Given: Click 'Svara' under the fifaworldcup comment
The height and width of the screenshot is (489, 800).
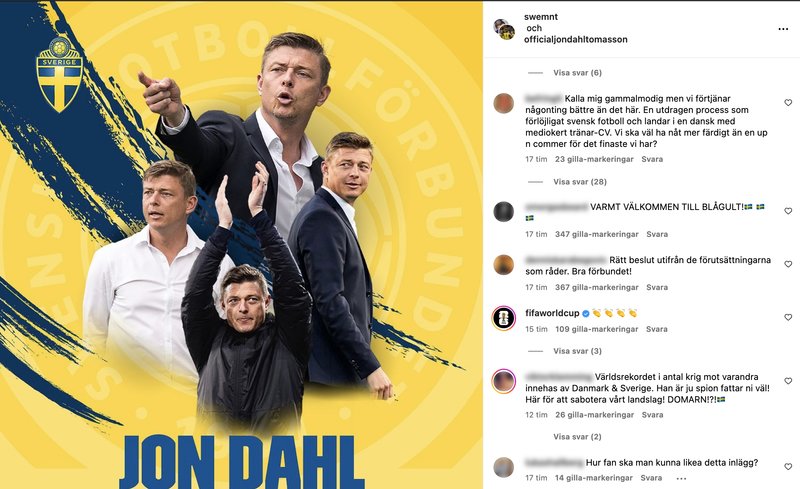Looking at the screenshot, I should pos(657,329).
